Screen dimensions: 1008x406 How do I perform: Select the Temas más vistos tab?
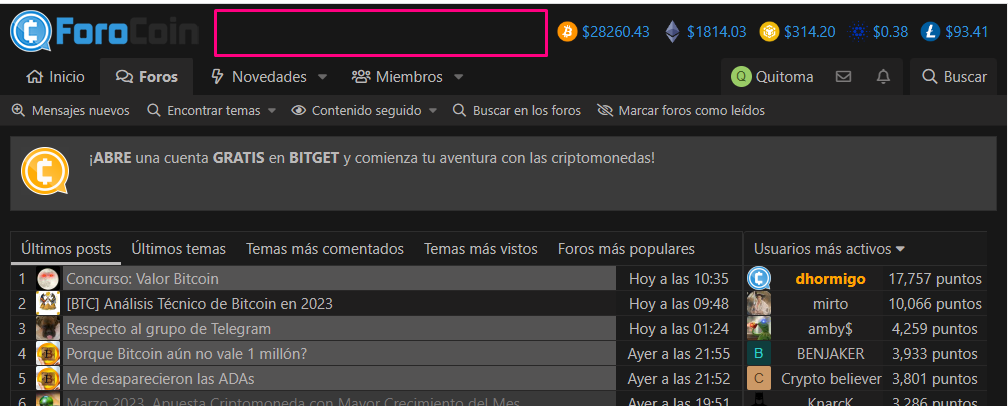point(480,249)
